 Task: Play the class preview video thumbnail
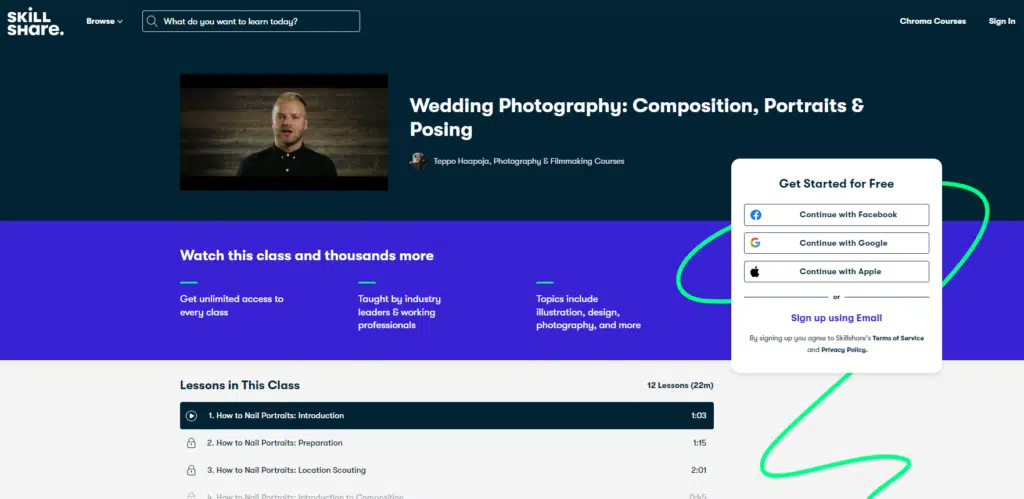point(284,132)
